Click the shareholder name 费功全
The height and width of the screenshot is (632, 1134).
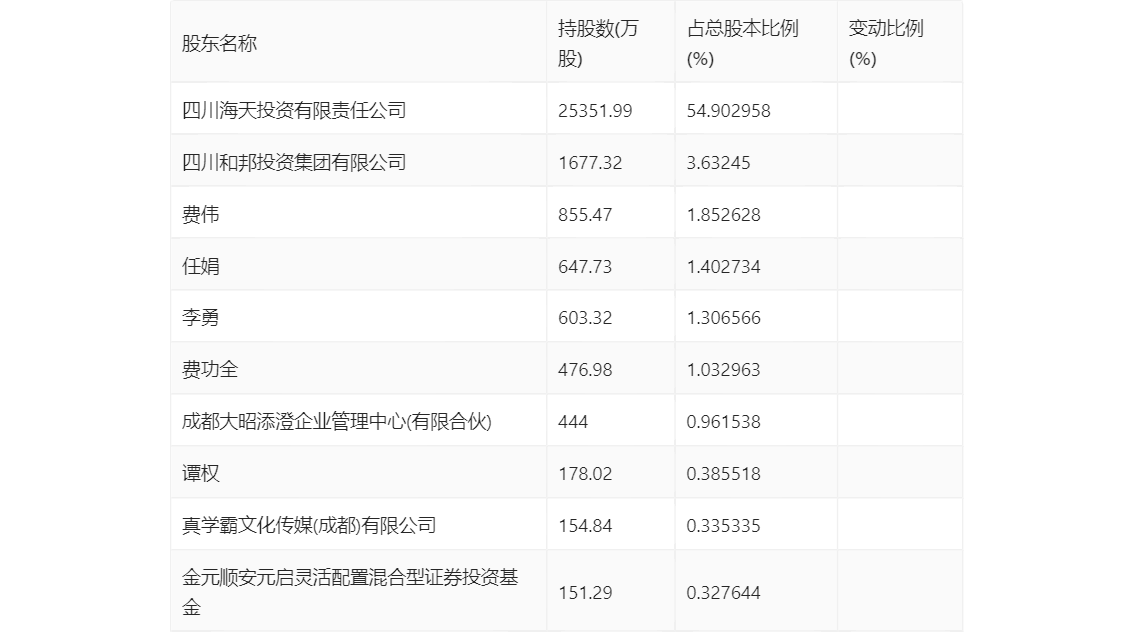point(210,370)
